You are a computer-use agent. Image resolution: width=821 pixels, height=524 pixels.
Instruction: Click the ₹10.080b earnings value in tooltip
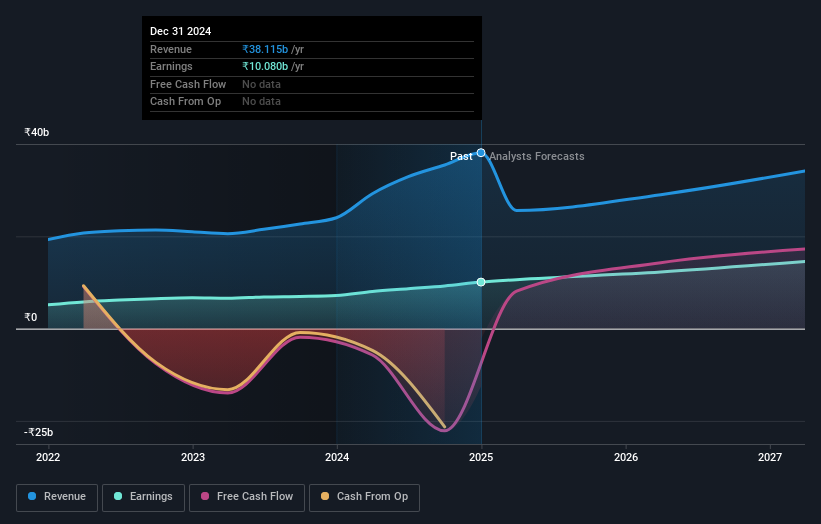(265, 66)
